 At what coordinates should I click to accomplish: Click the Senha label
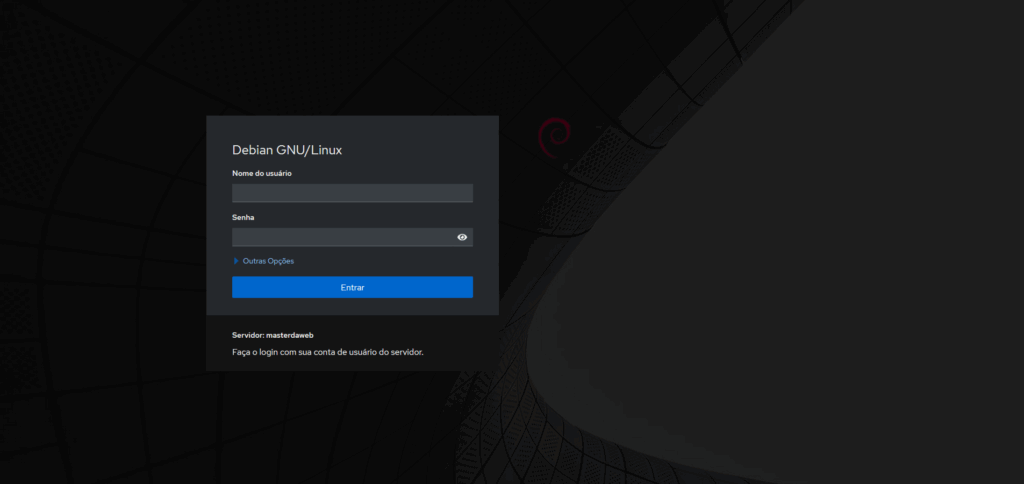click(243, 218)
